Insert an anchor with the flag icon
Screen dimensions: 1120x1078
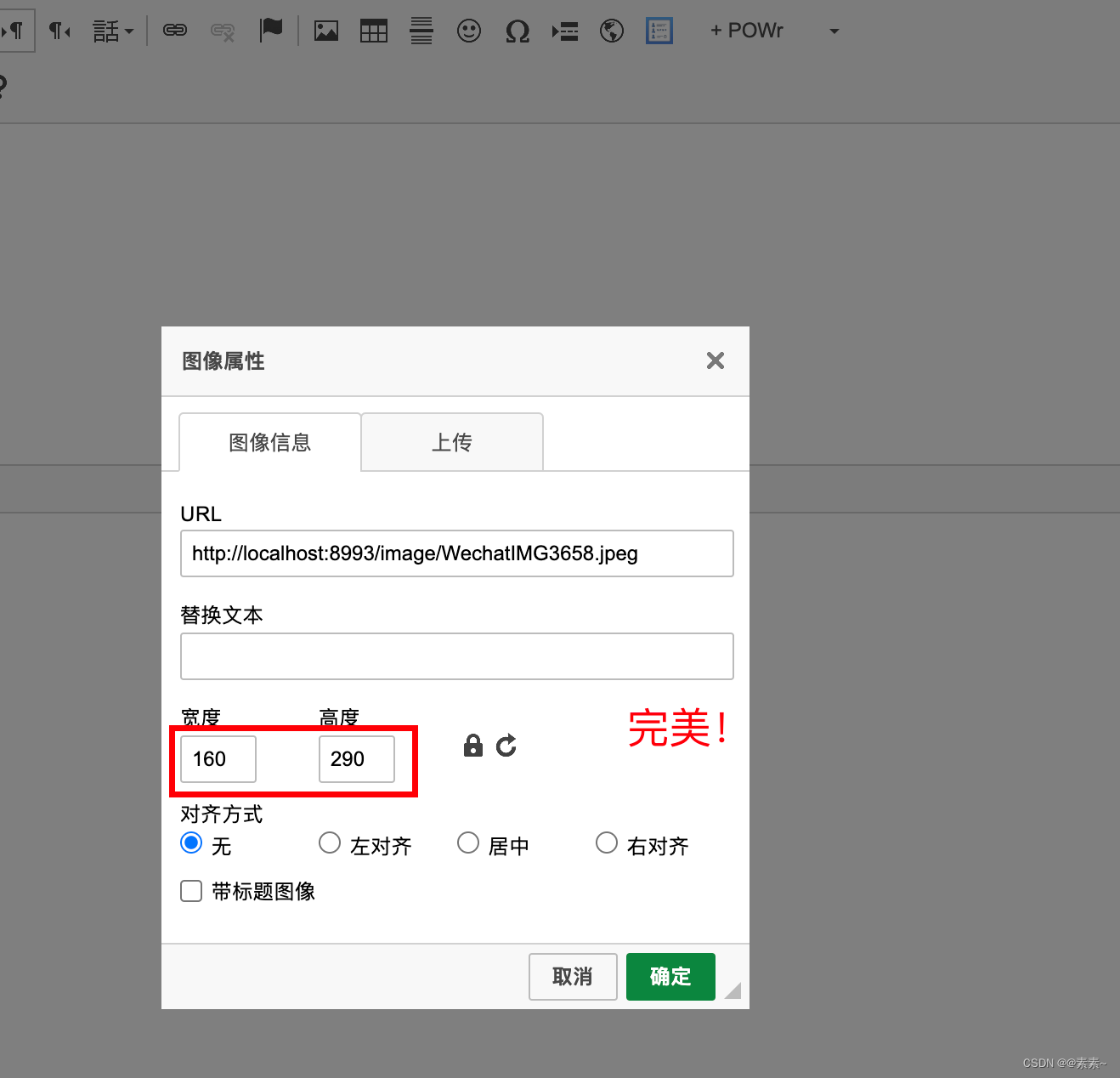pyautogui.click(x=271, y=30)
